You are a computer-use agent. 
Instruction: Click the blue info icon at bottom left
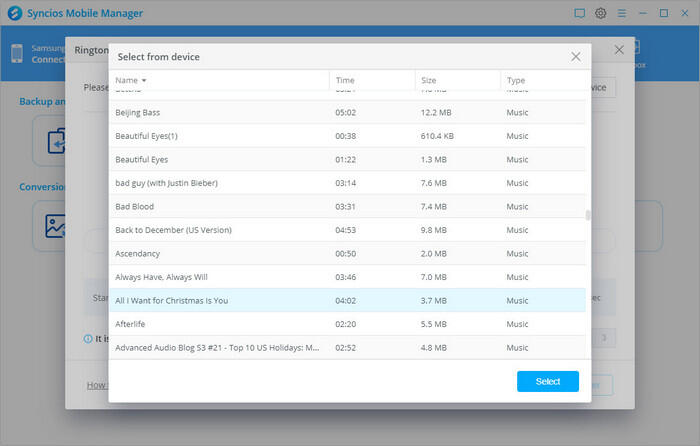88,338
